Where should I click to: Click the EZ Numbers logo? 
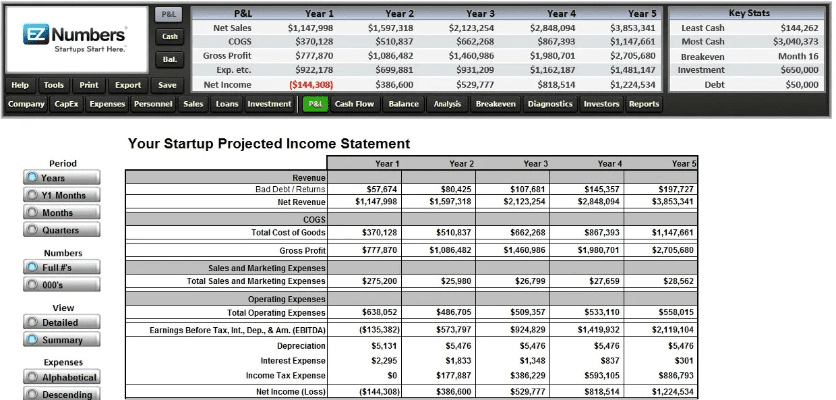[x=76, y=40]
